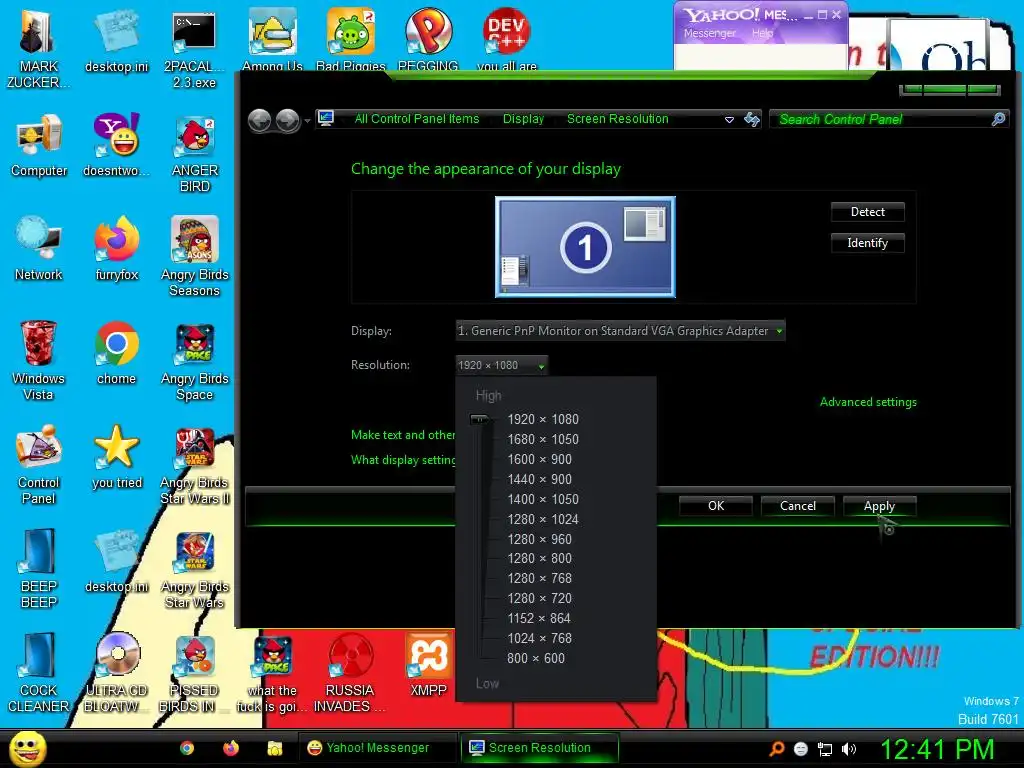This screenshot has height=768, width=1024.
Task: Click the Screen Resolution breadcrumb
Action: (618, 119)
